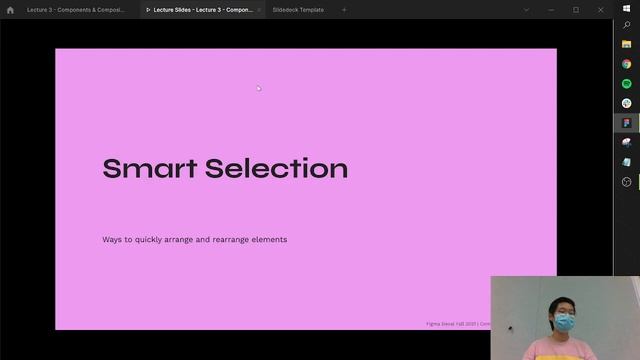
Task: Add a new tab with the plus button
Action: click(x=344, y=10)
